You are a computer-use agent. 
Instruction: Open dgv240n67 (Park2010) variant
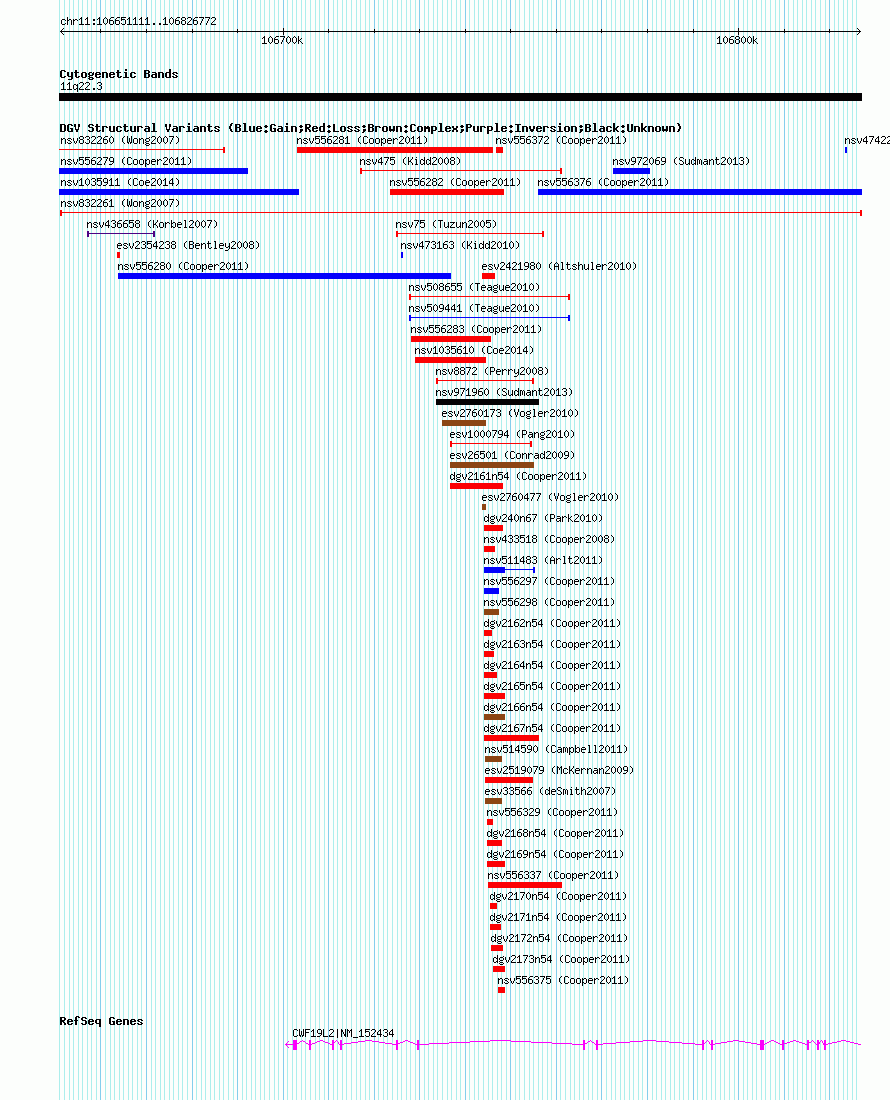[x=493, y=528]
